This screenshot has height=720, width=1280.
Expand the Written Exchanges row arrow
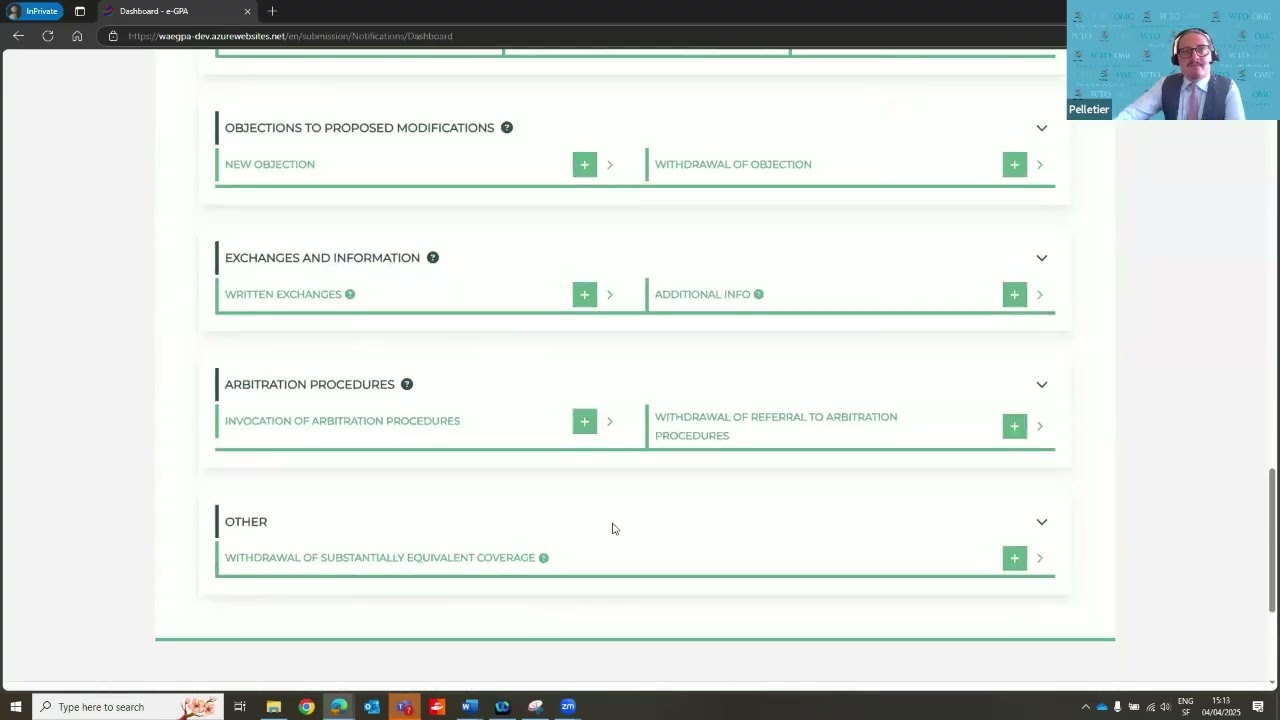tap(610, 295)
